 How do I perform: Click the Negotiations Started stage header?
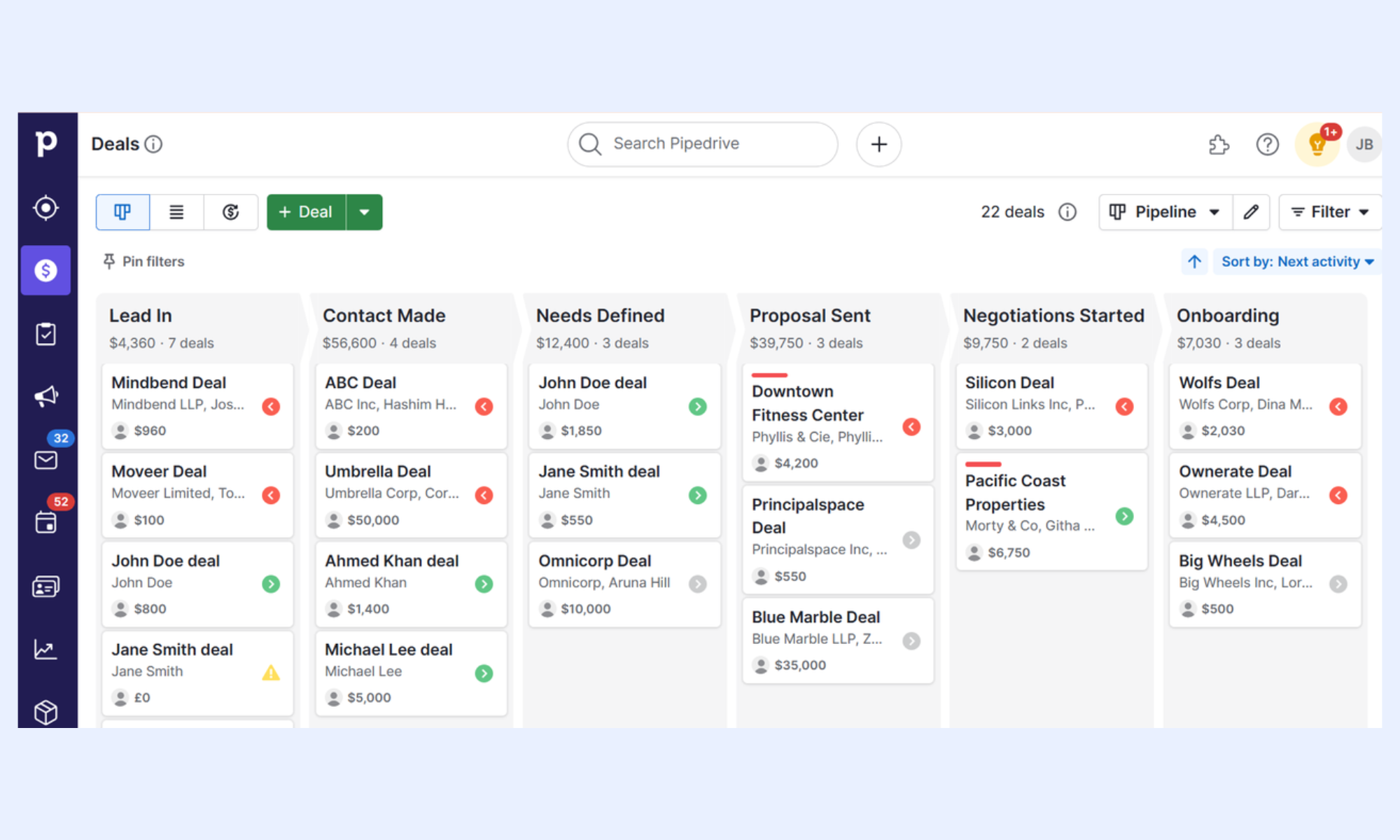(1053, 316)
